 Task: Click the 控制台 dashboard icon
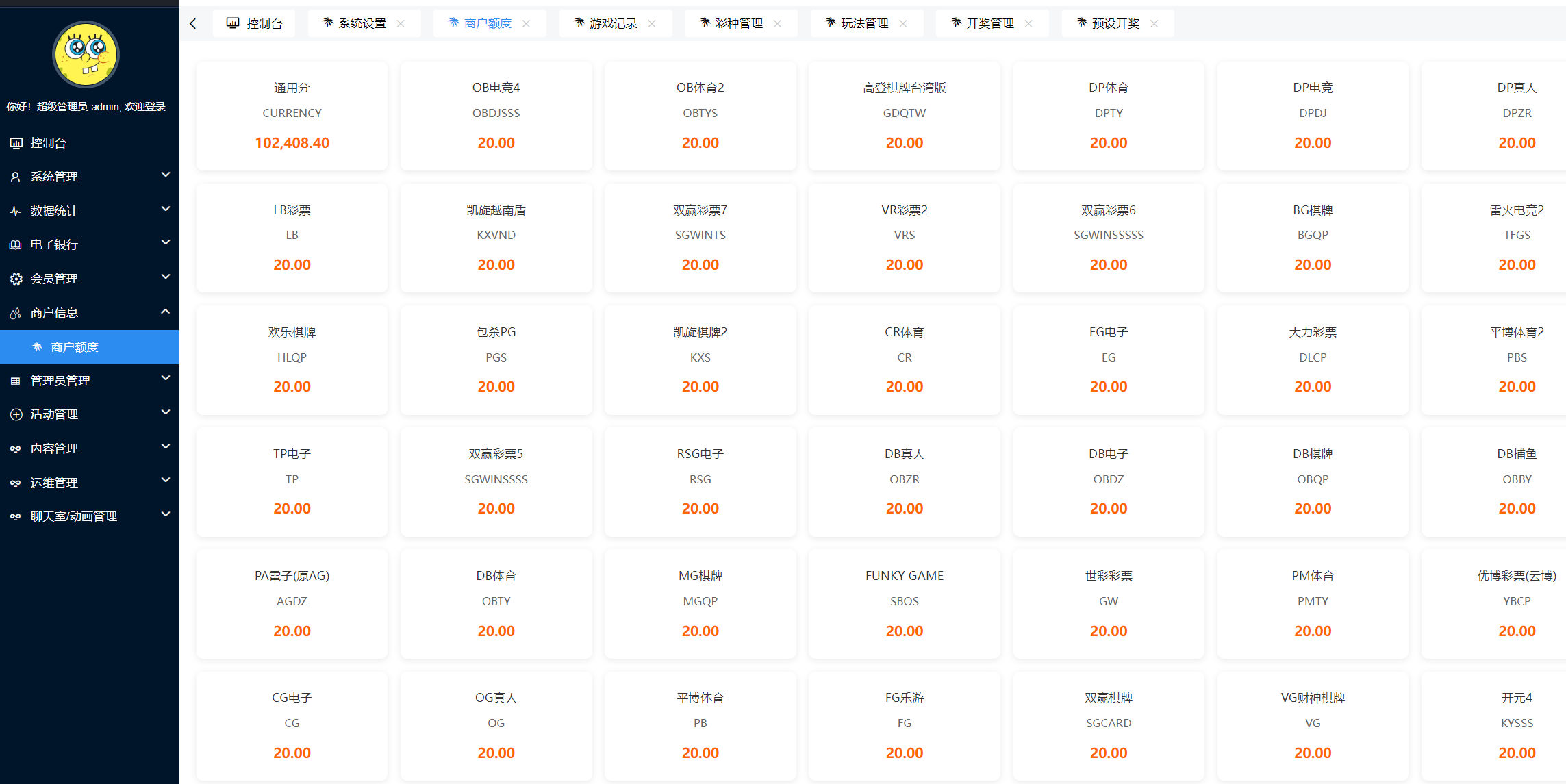click(x=15, y=142)
